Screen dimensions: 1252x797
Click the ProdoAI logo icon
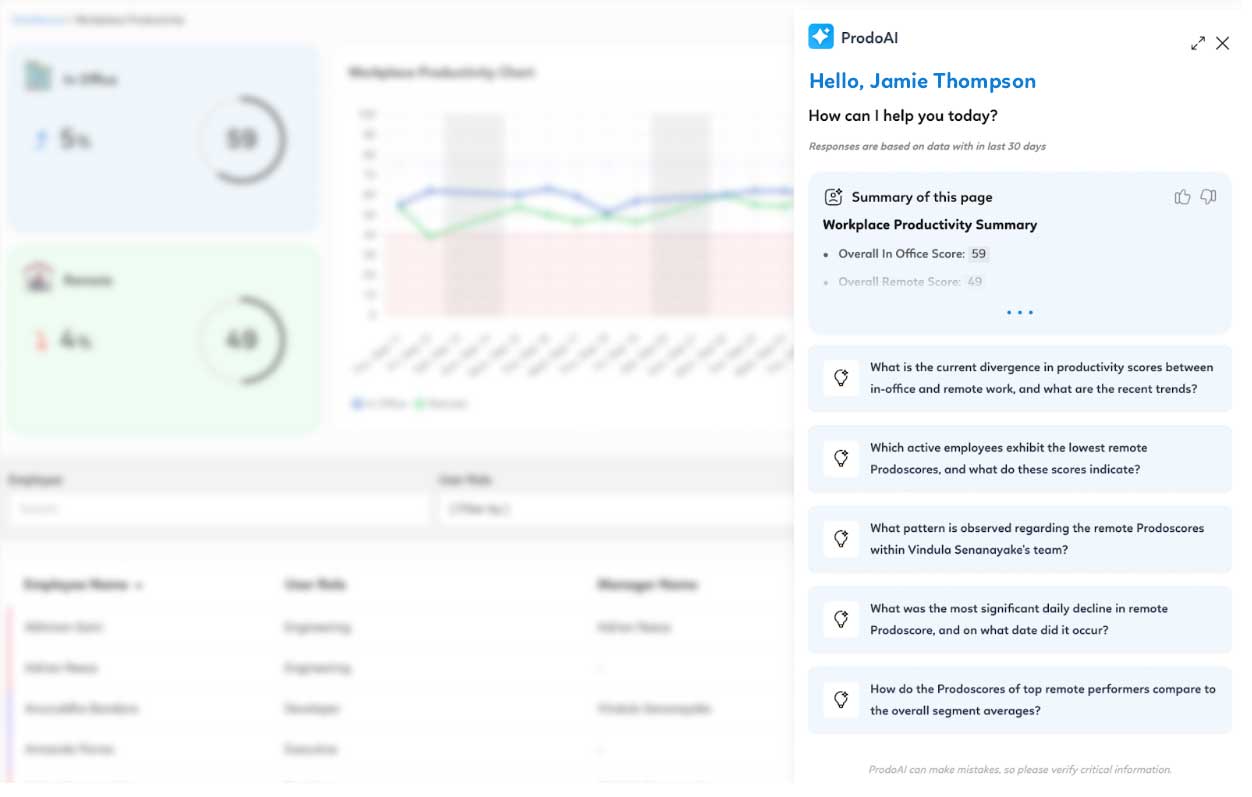click(x=820, y=37)
